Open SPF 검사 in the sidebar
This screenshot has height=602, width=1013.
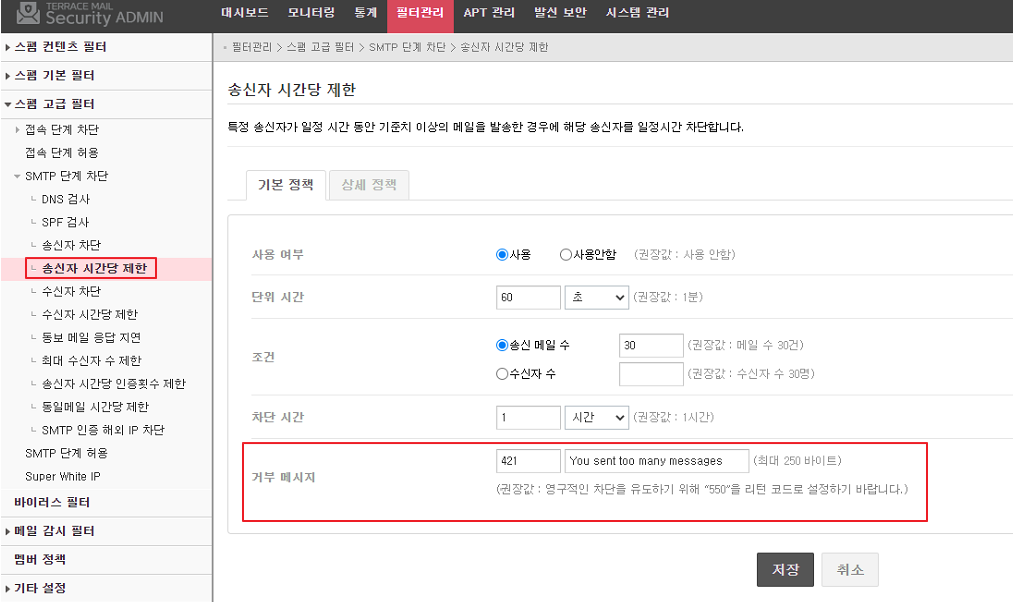(65, 222)
